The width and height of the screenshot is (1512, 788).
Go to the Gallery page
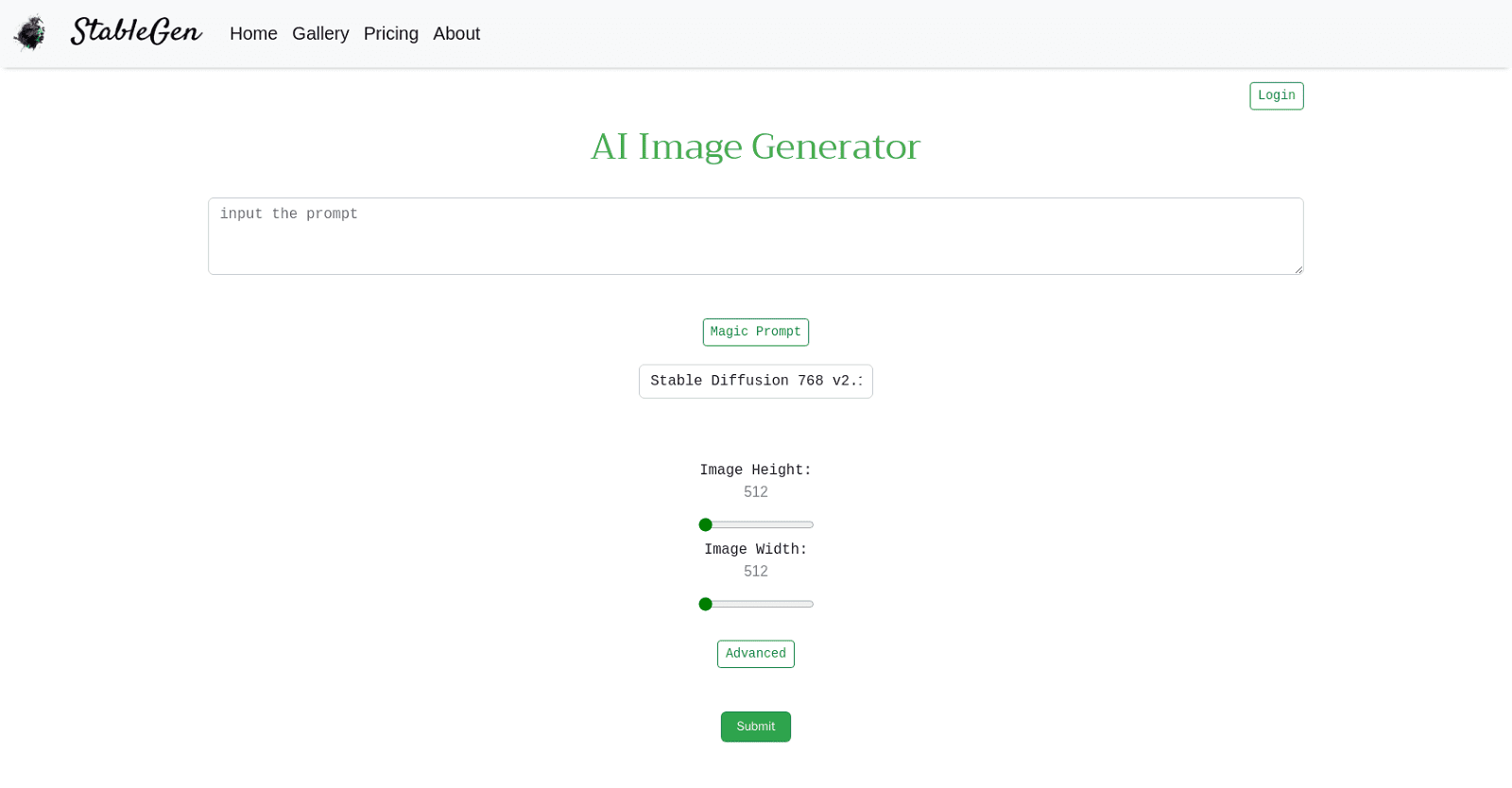(x=320, y=34)
